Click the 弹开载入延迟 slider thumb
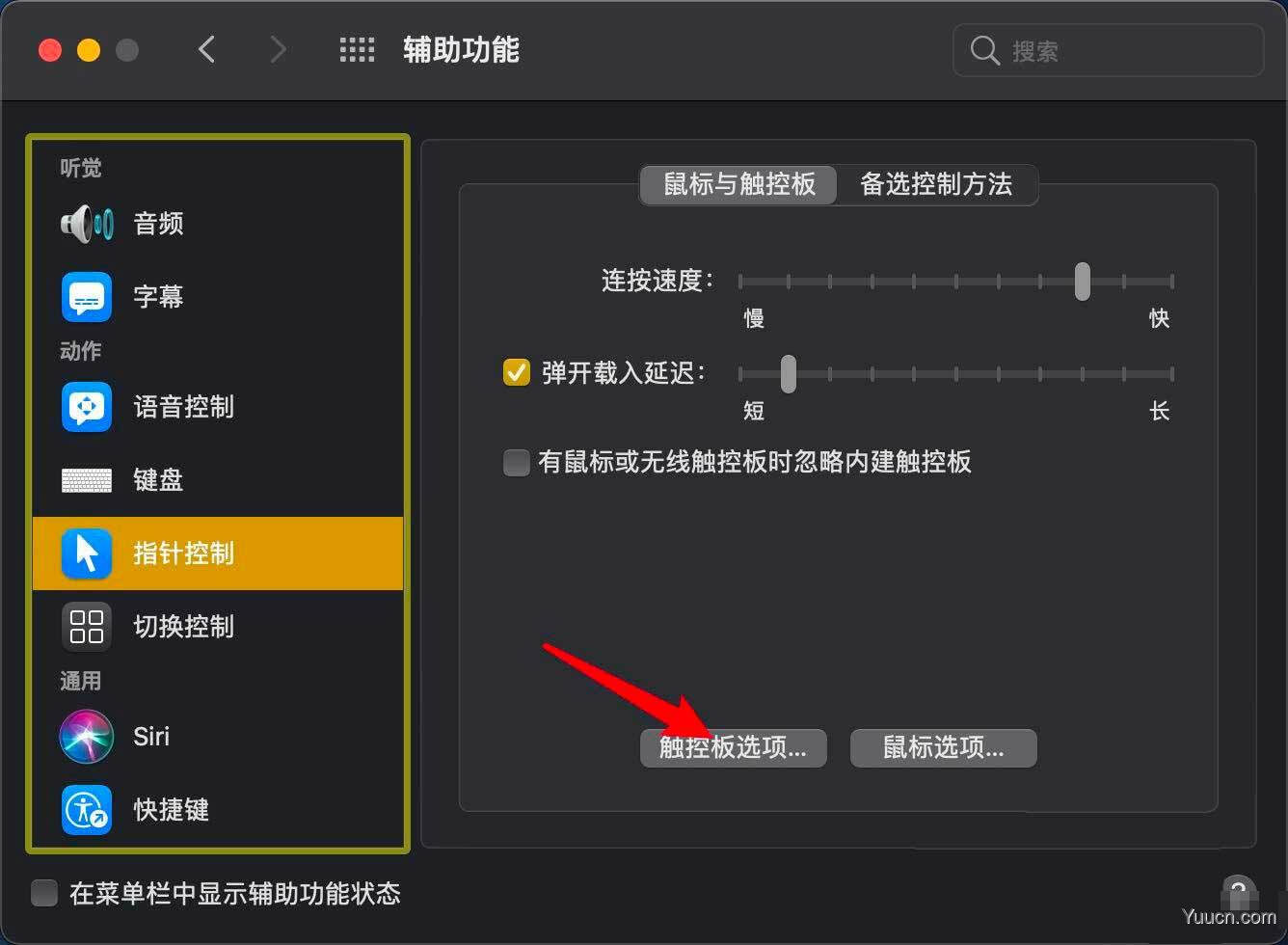 tap(789, 374)
